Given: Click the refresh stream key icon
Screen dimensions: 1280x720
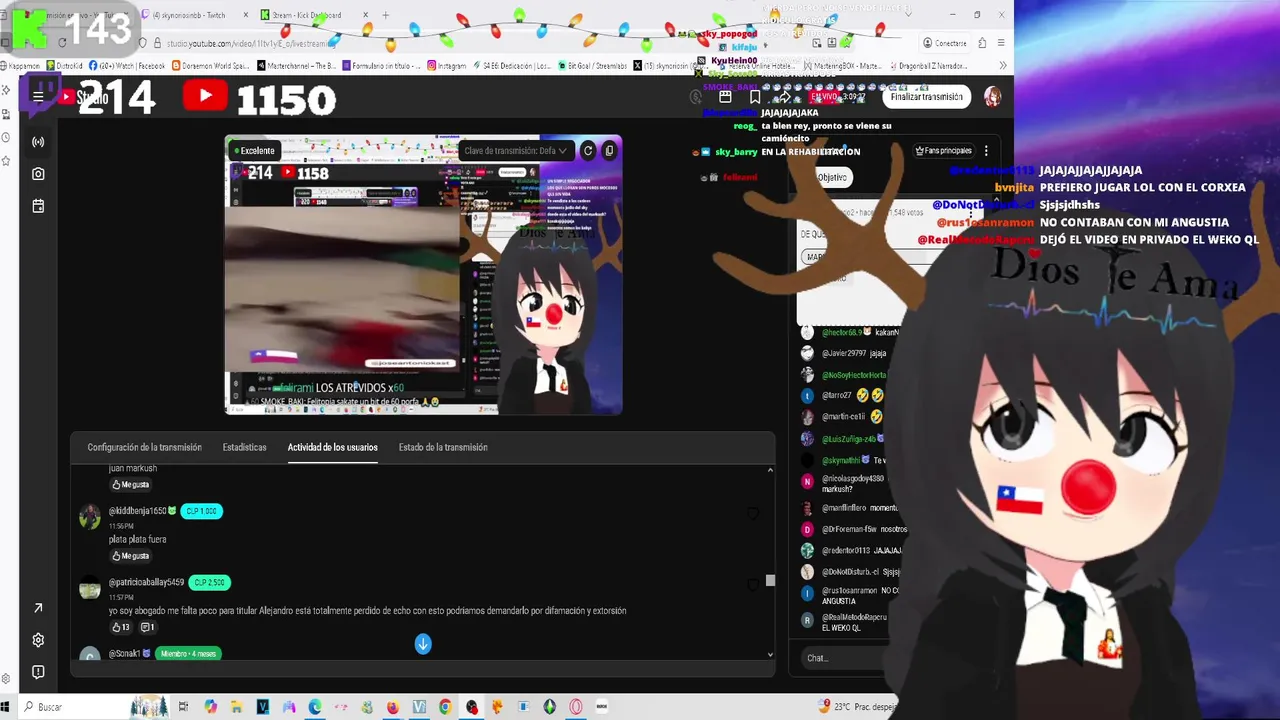Looking at the screenshot, I should (588, 151).
